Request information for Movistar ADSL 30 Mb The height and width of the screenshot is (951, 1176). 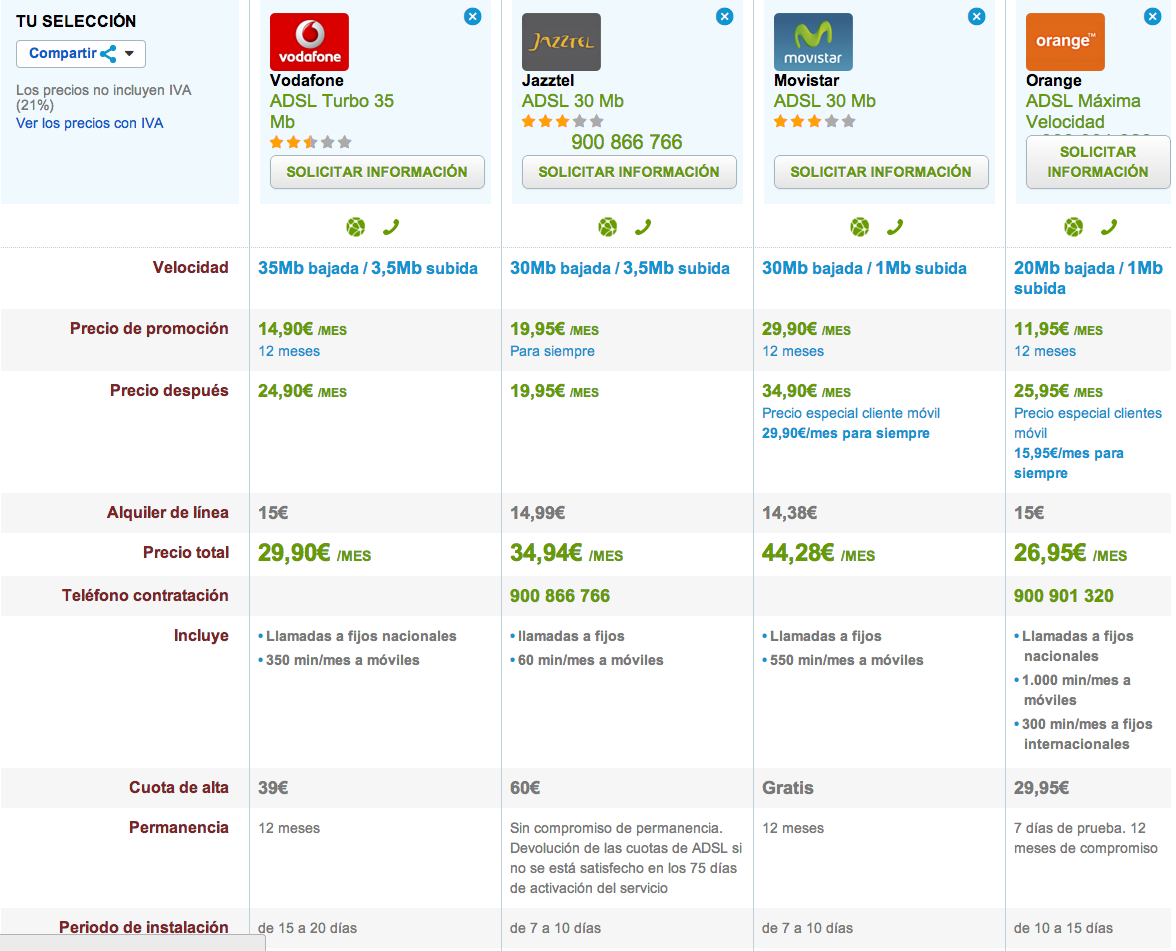[881, 172]
